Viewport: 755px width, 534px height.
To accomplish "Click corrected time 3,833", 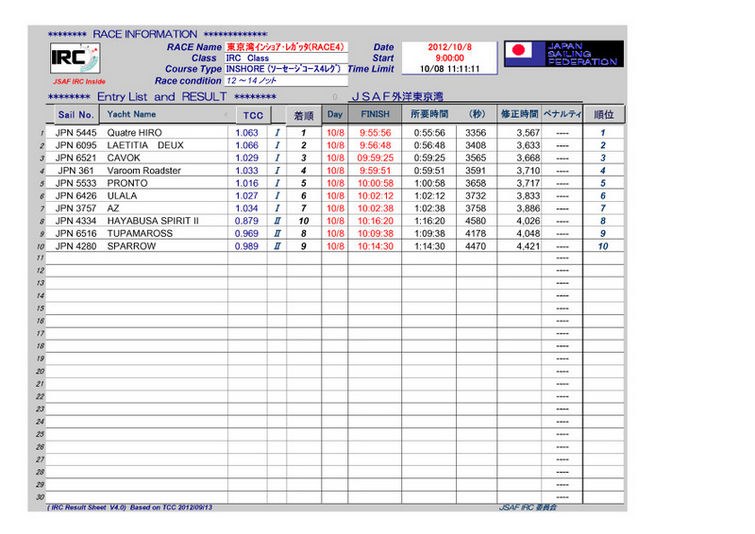I will point(528,195).
